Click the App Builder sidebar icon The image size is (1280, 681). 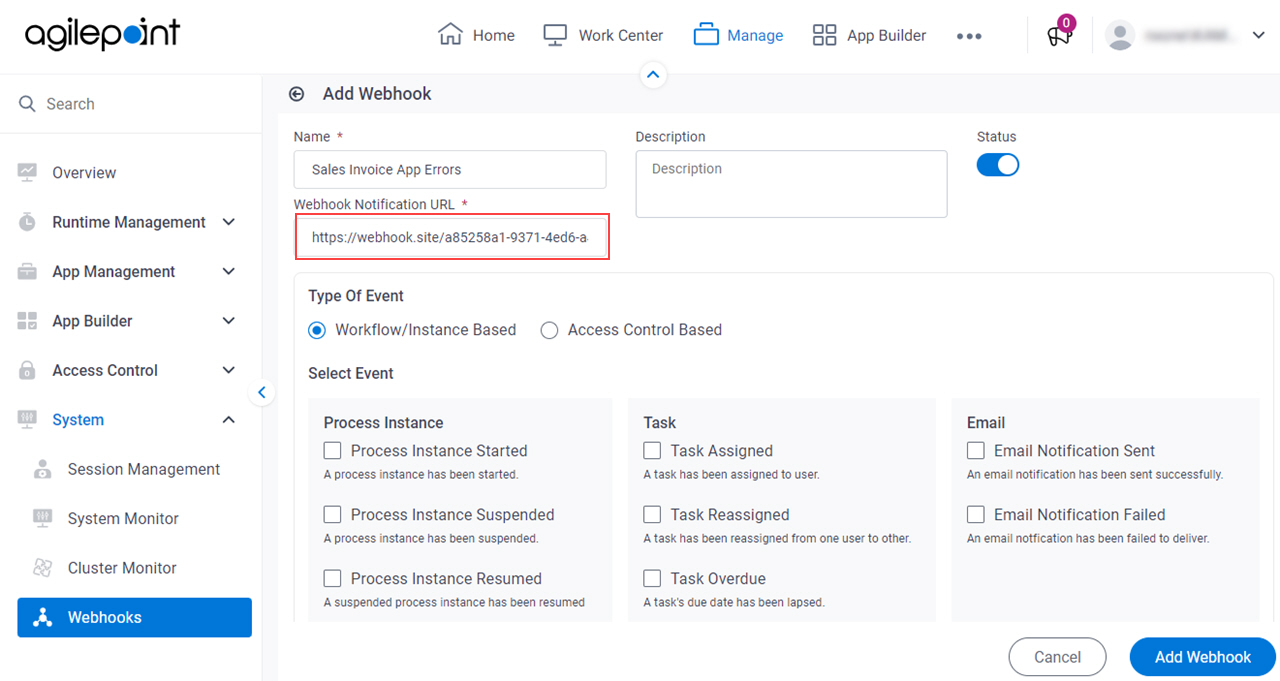pyautogui.click(x=27, y=321)
